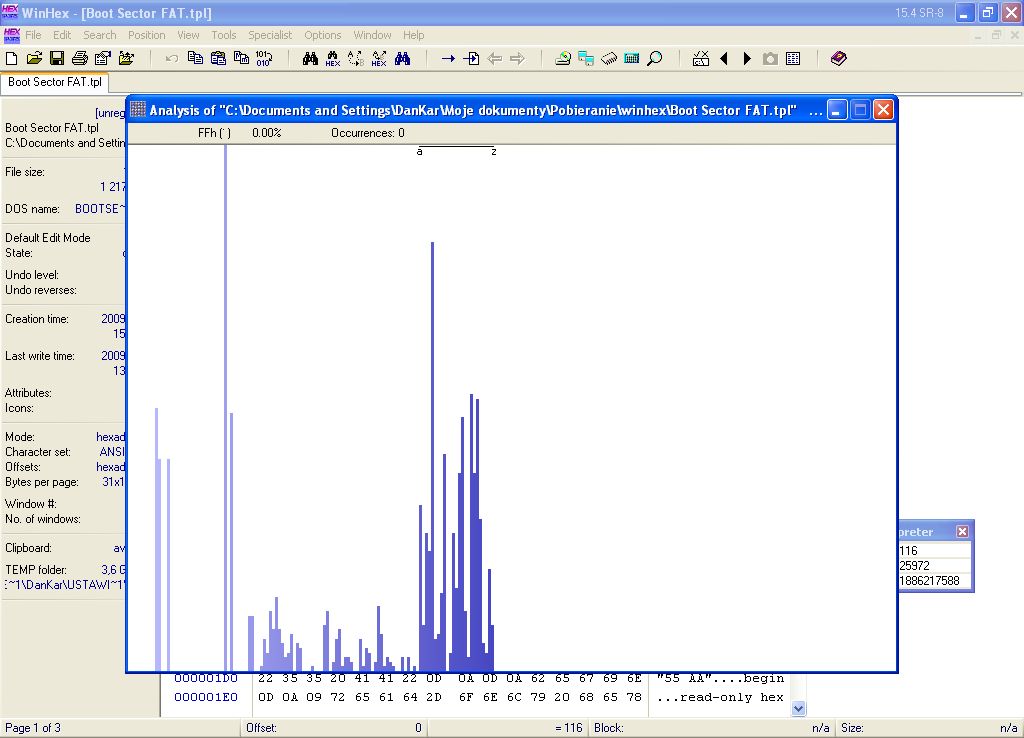Open the Search menu
The height and width of the screenshot is (738, 1024).
pos(99,35)
